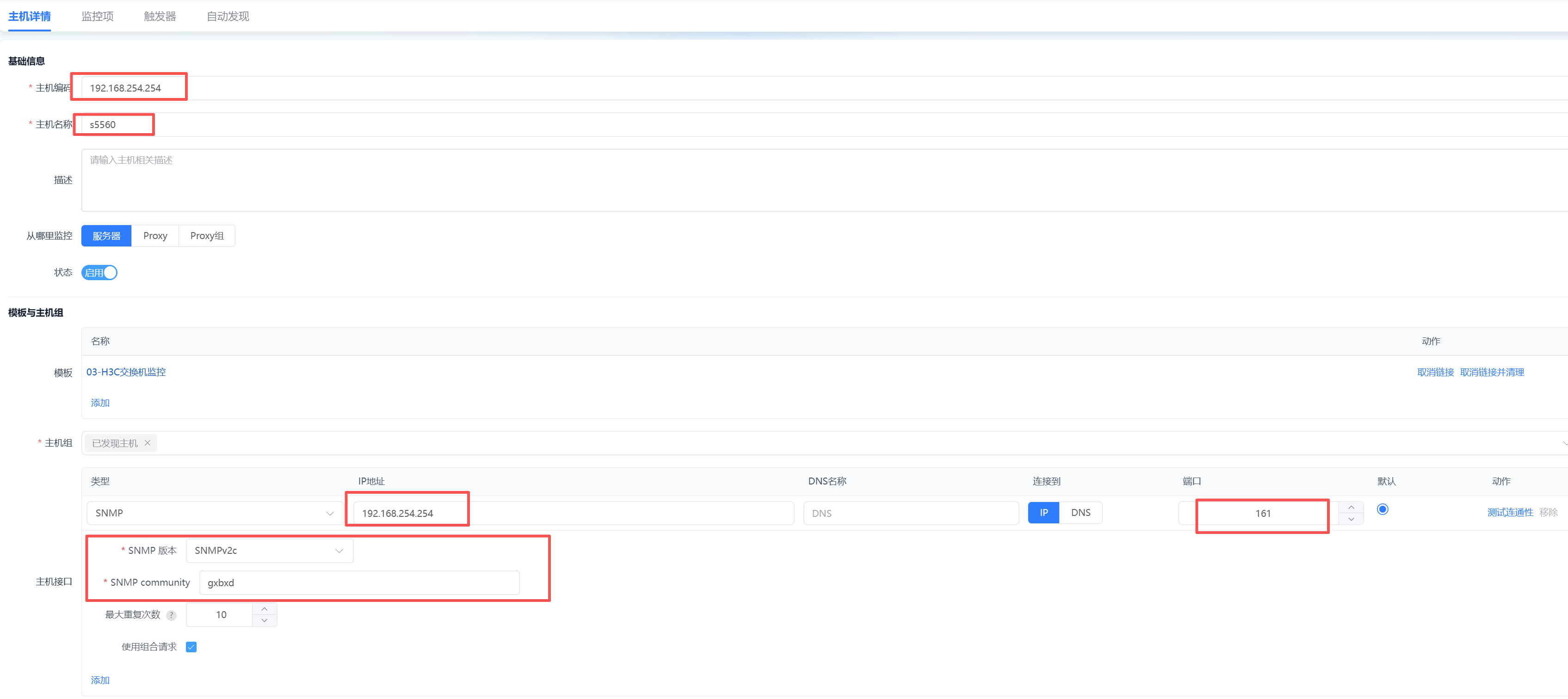Choose Proxy组 monitoring option

click(x=207, y=236)
